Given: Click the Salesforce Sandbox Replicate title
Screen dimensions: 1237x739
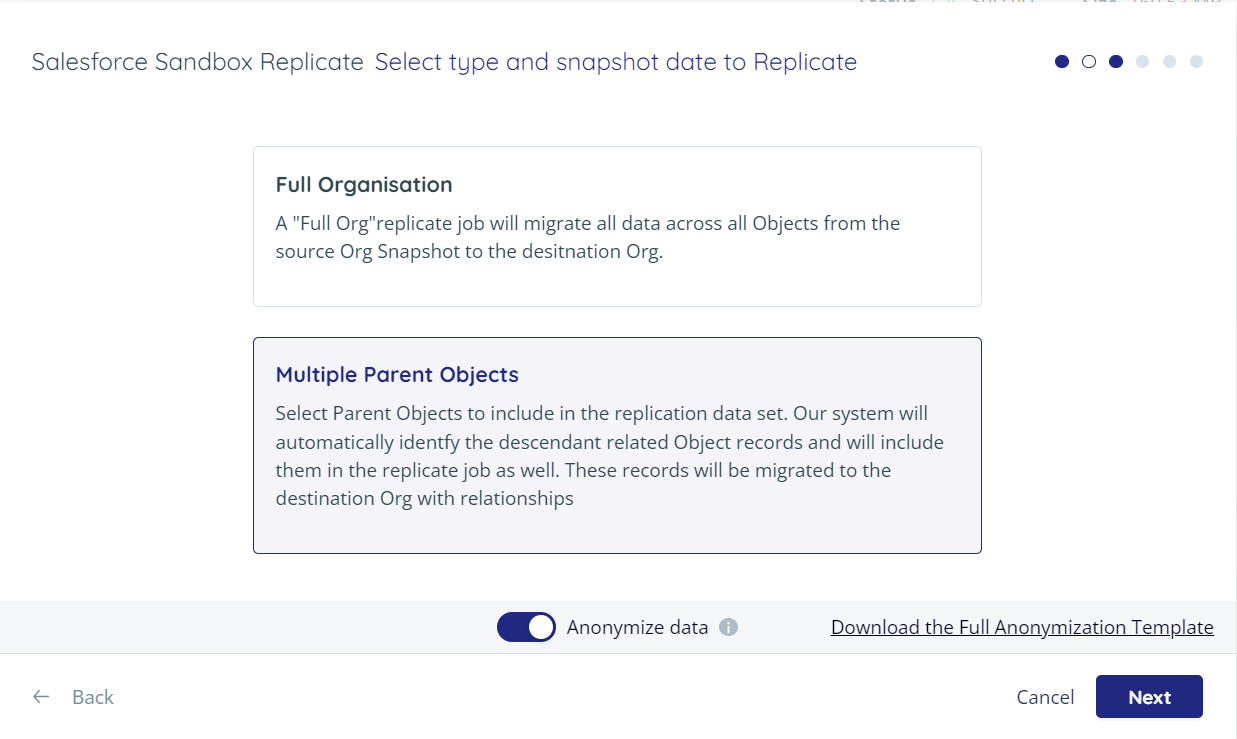Looking at the screenshot, I should pos(196,61).
